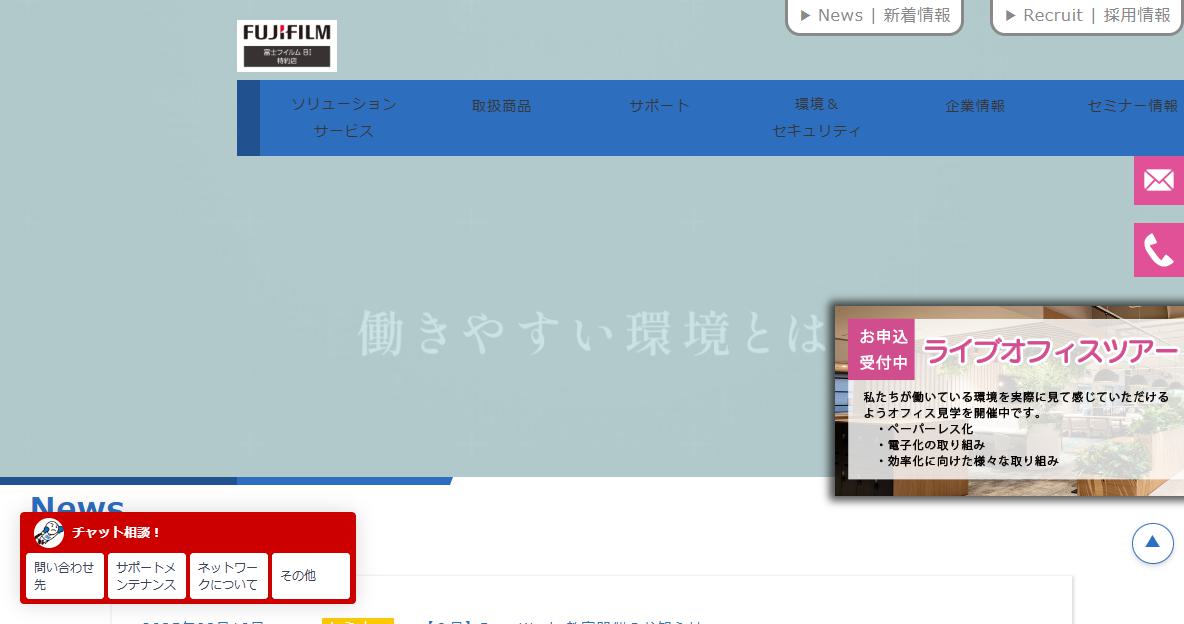Image resolution: width=1184 pixels, height=624 pixels.
Task: Choose the サポートメンテナンス chat option
Action: tap(146, 576)
